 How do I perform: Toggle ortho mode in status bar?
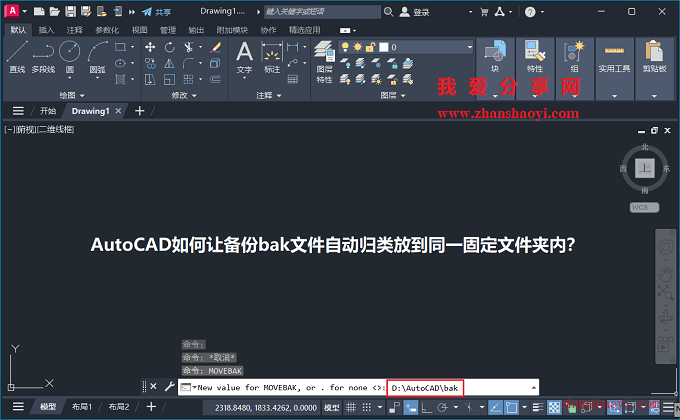(427, 407)
